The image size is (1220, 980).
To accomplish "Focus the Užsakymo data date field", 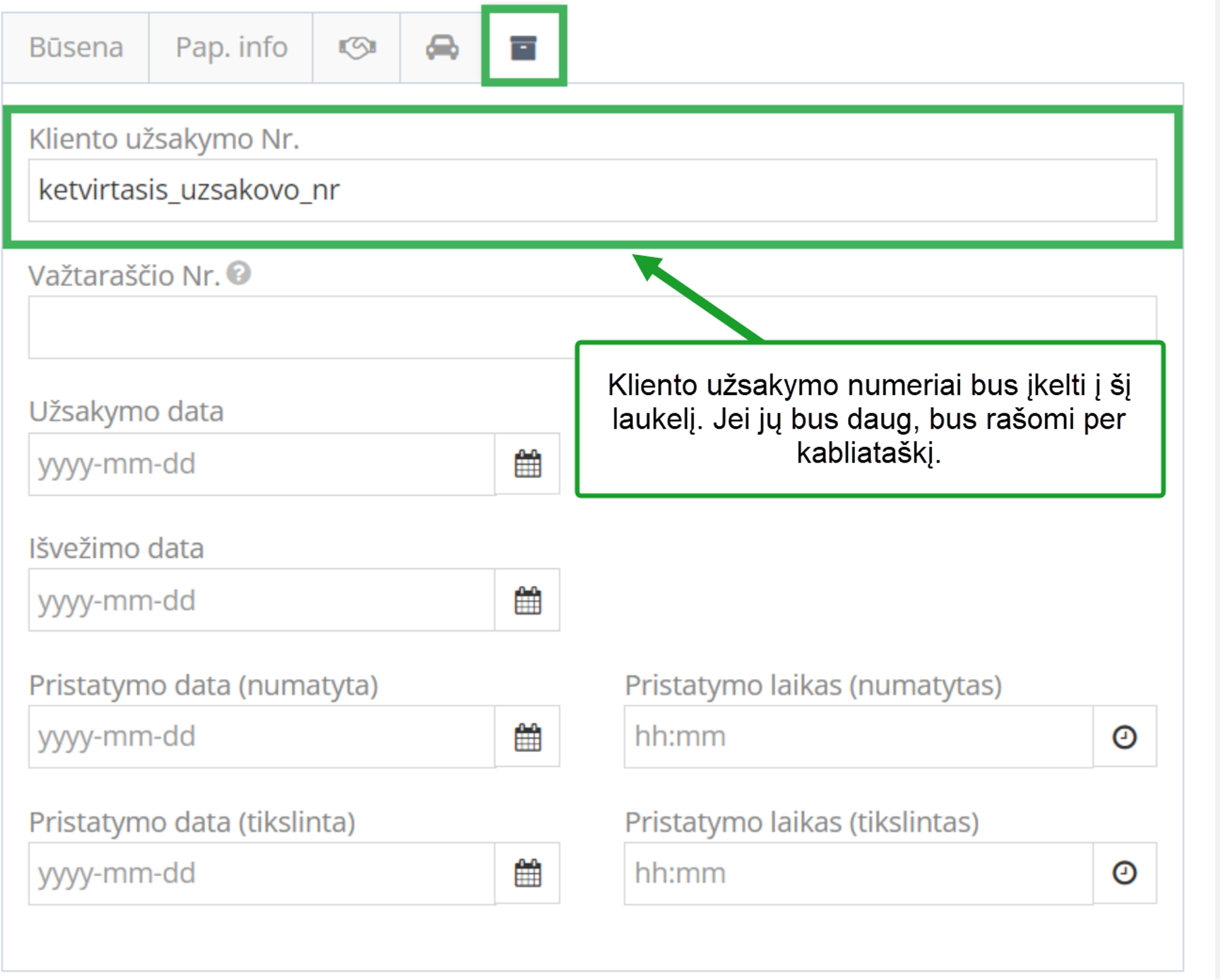I will coord(262,465).
